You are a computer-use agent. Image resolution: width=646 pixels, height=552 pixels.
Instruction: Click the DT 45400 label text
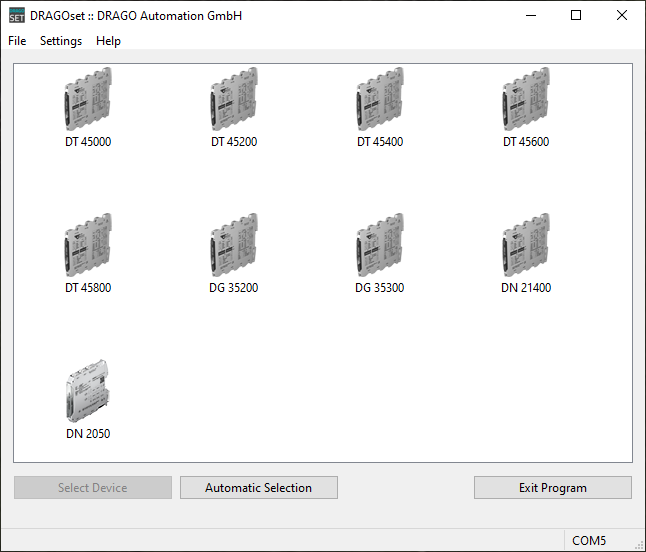(x=380, y=142)
